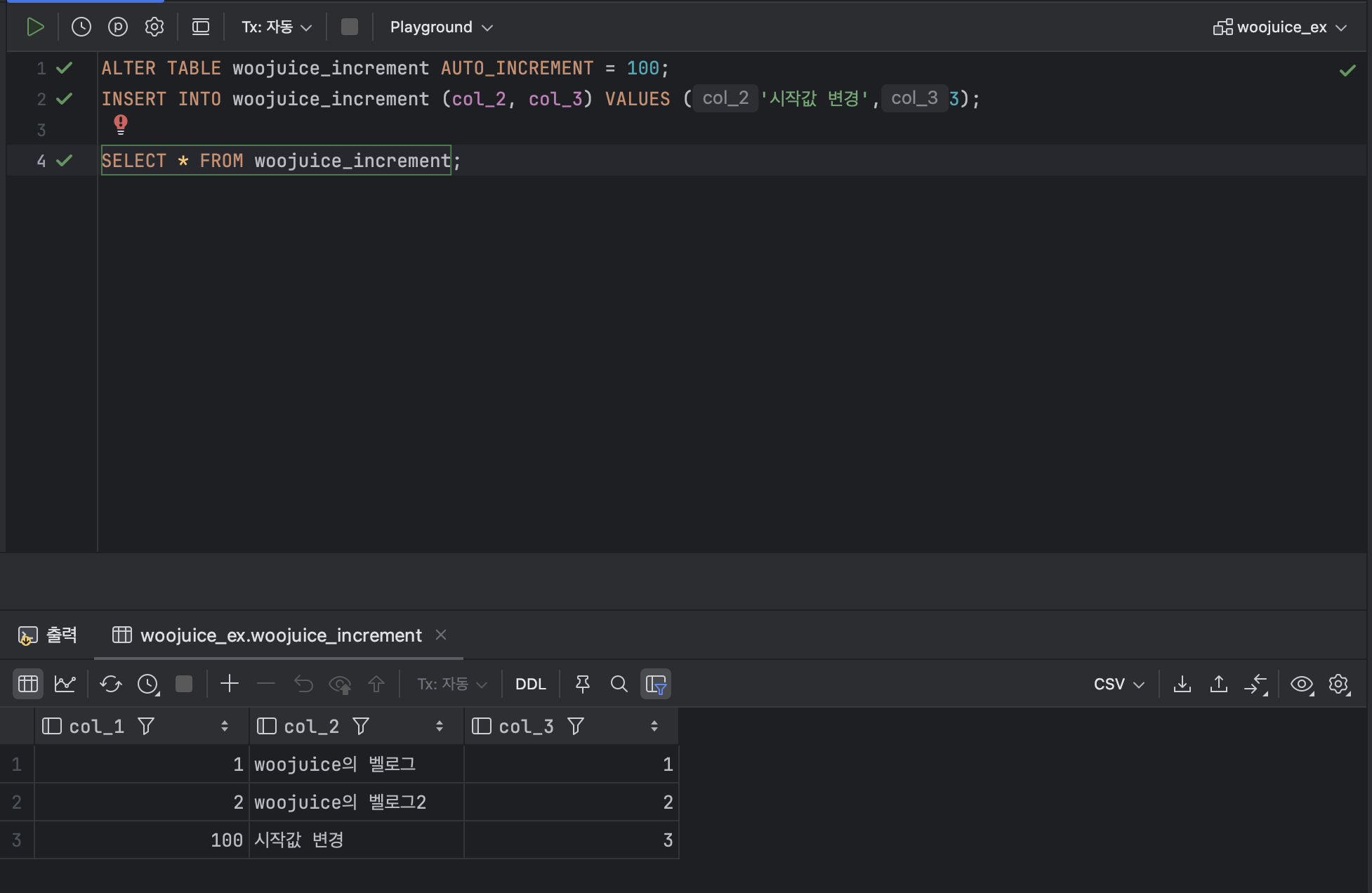Open the CSV export format dropdown
This screenshot has width=1372, height=893.
[x=1119, y=684]
